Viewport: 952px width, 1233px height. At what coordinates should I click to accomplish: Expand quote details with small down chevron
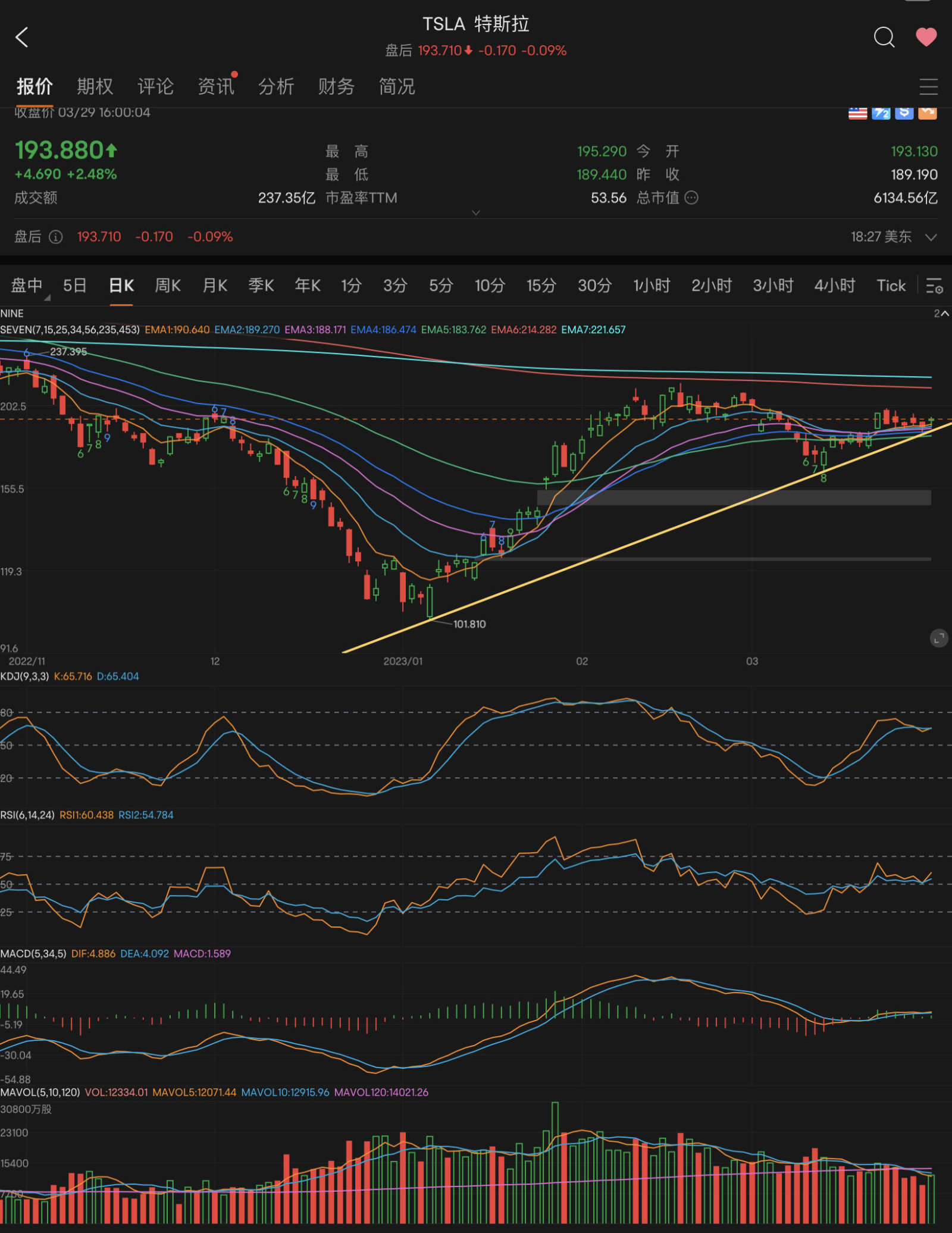pyautogui.click(x=475, y=212)
